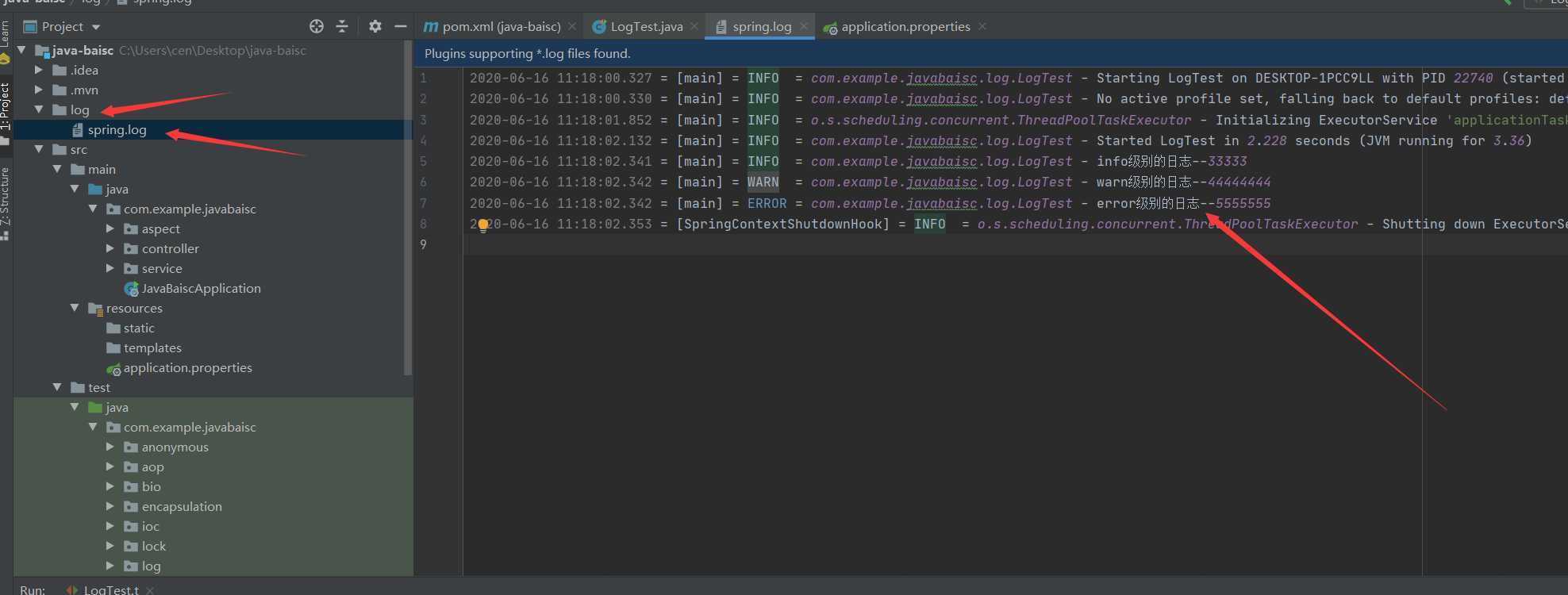The image size is (1568, 595).
Task: Click the Maven icon on pom.xml tab
Action: click(431, 26)
